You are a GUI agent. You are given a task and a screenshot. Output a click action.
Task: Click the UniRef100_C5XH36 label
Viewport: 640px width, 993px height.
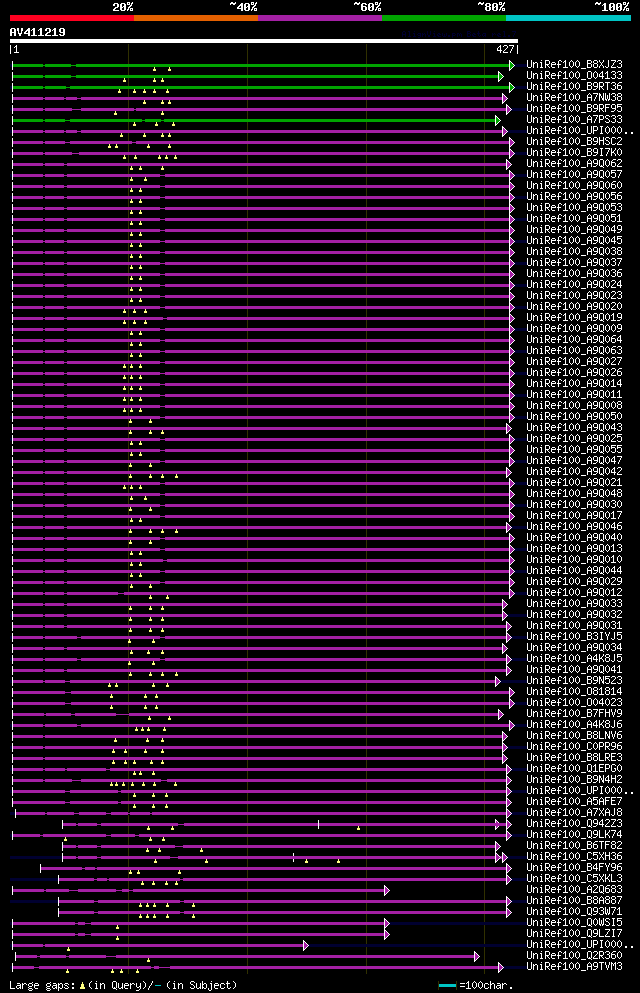(x=574, y=856)
